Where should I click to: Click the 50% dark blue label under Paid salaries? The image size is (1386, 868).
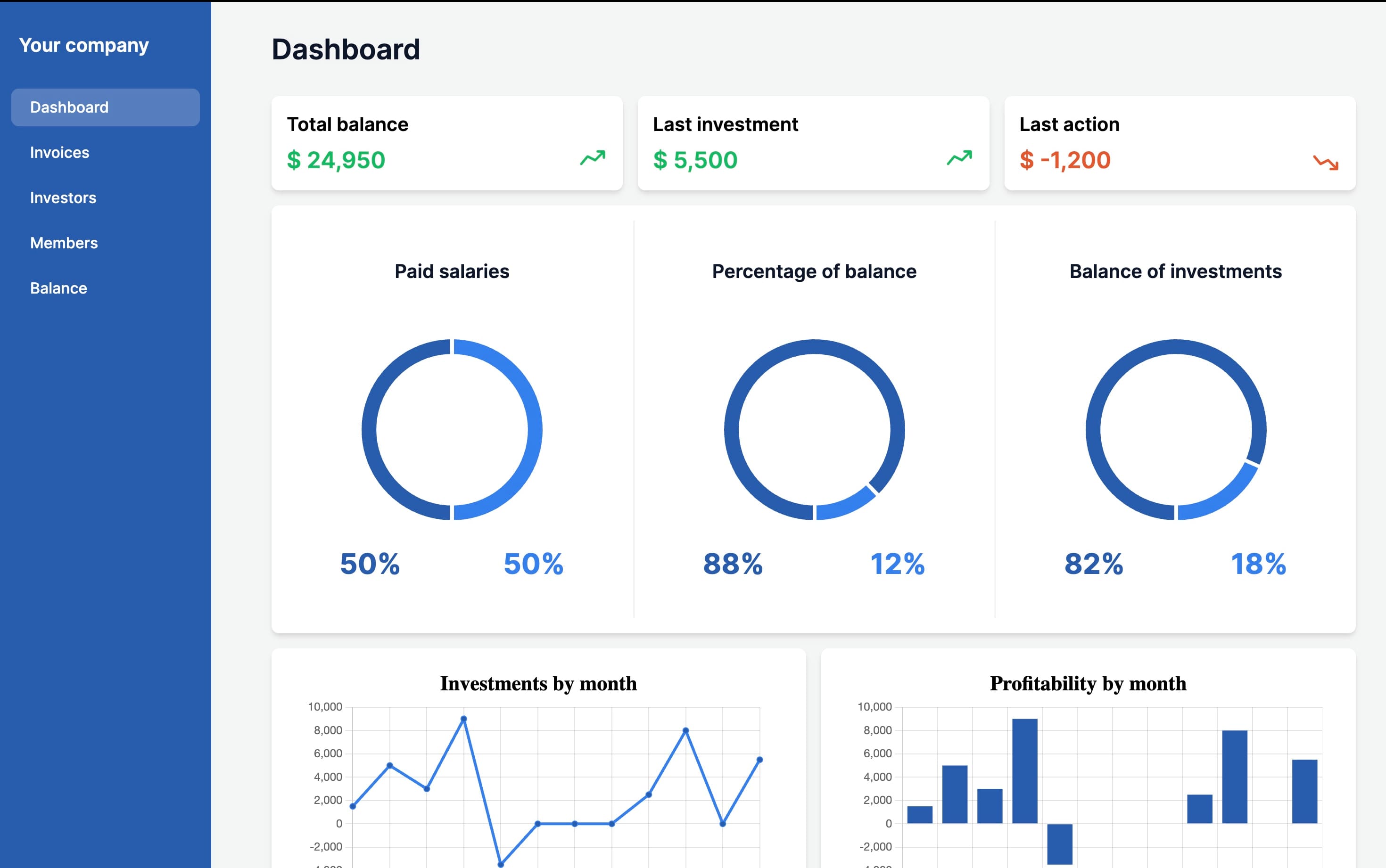click(x=371, y=565)
